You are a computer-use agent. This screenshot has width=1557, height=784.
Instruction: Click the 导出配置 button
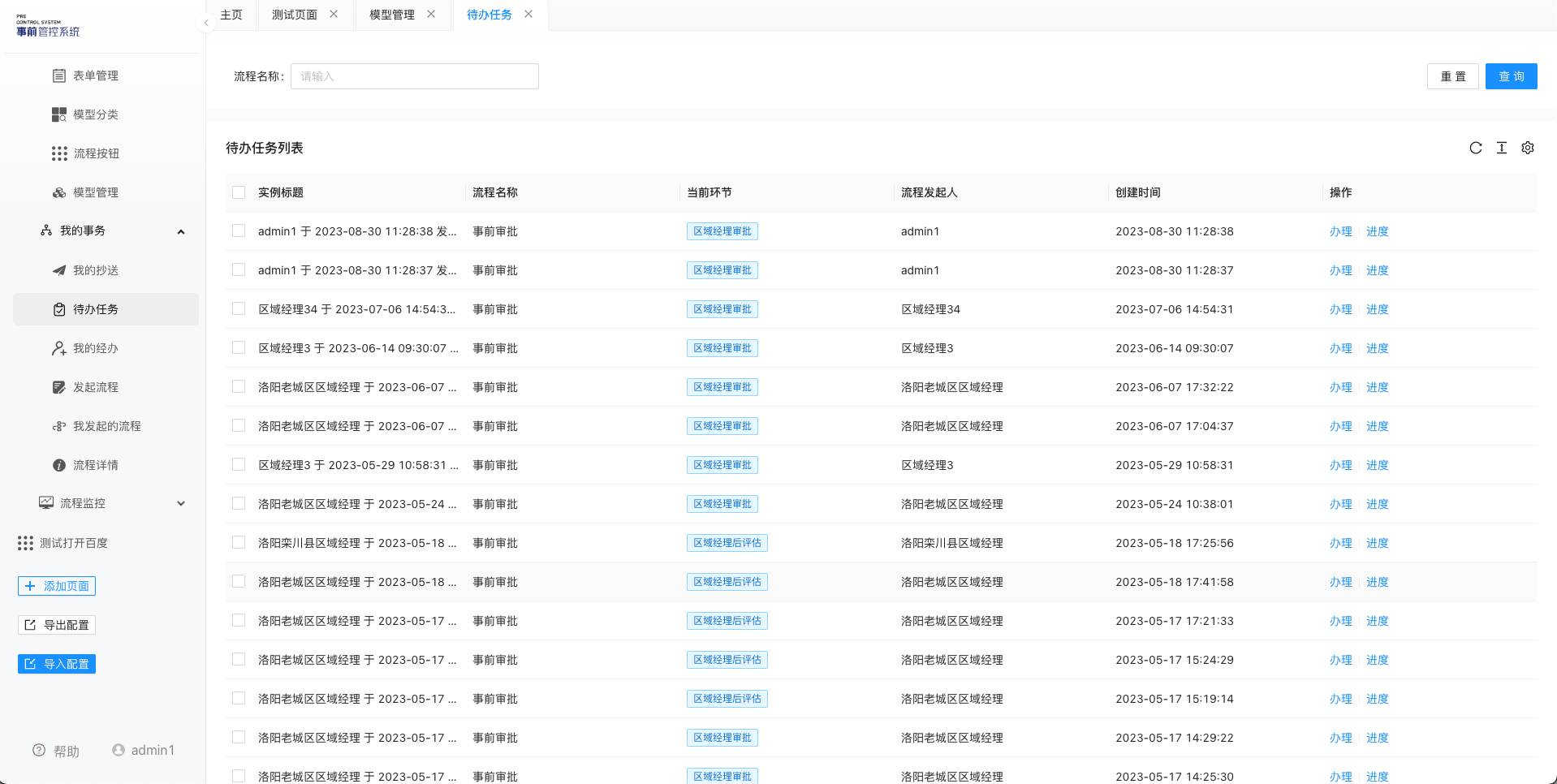point(57,625)
